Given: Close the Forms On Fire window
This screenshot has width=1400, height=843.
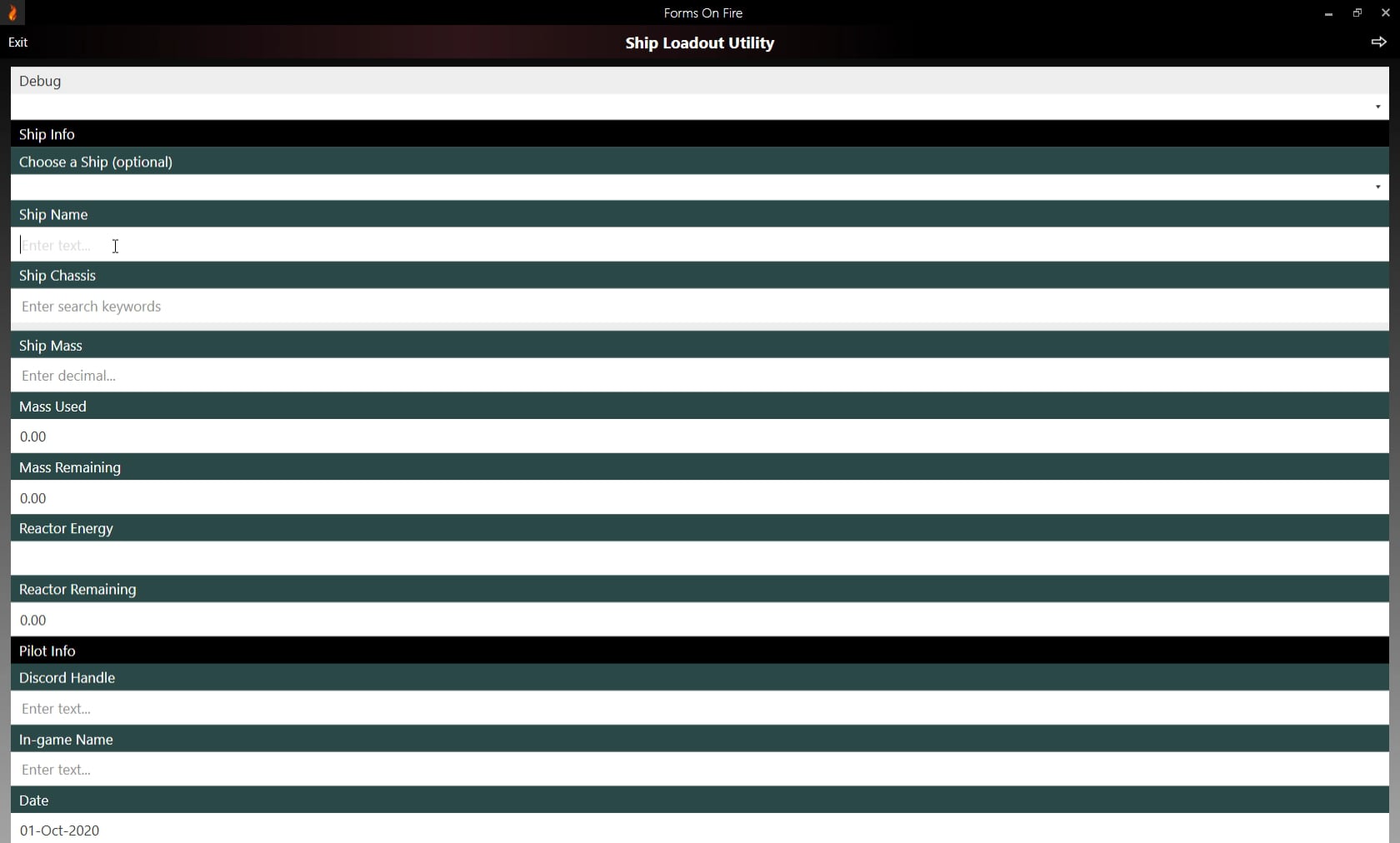Looking at the screenshot, I should point(1385,12).
